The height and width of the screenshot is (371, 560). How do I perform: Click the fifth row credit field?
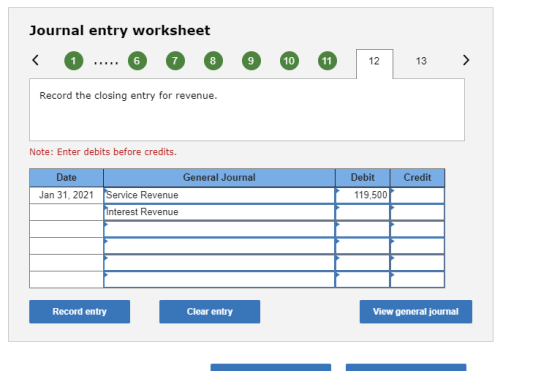click(x=418, y=262)
